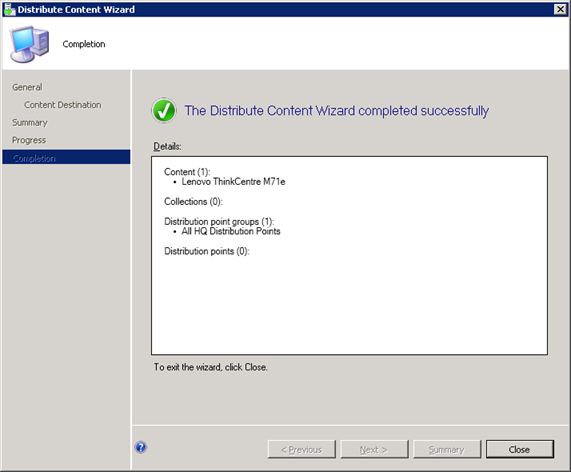Select the Progress step in sidebar

click(x=29, y=140)
